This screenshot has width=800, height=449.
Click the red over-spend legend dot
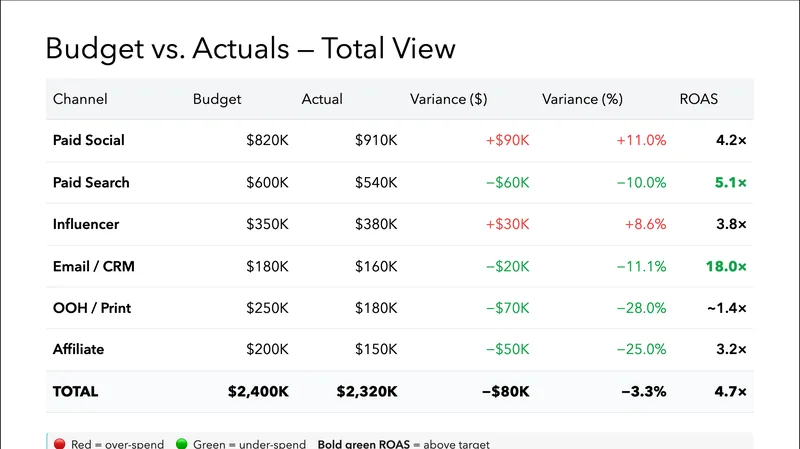(60, 443)
